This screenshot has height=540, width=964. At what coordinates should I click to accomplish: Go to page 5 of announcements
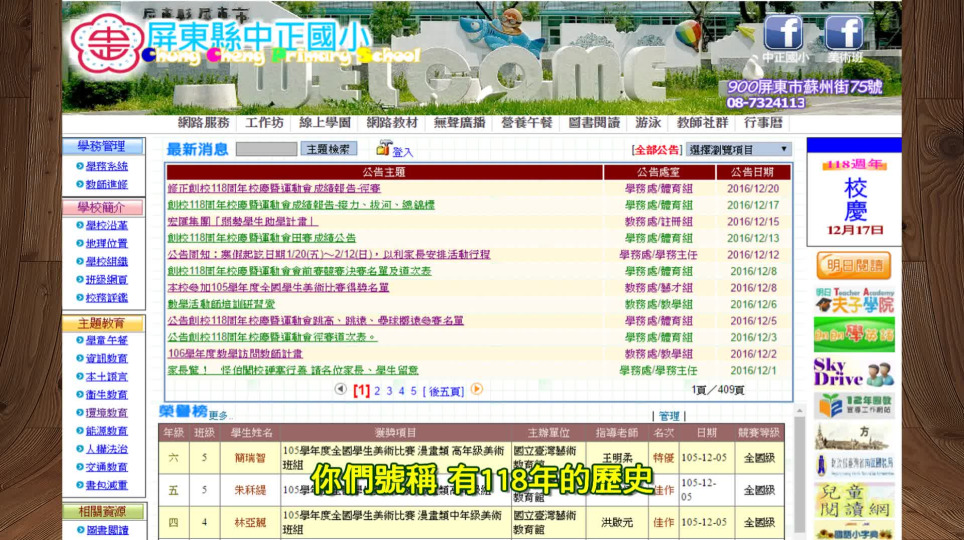[x=414, y=391]
